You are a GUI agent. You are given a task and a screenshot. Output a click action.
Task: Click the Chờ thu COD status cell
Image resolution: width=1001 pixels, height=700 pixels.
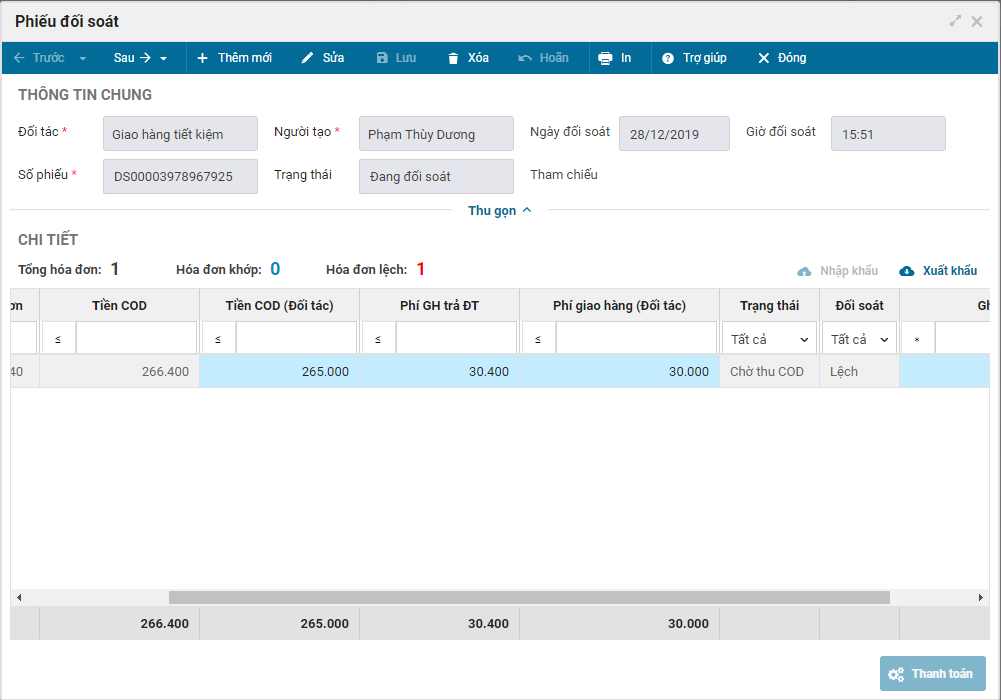point(769,371)
